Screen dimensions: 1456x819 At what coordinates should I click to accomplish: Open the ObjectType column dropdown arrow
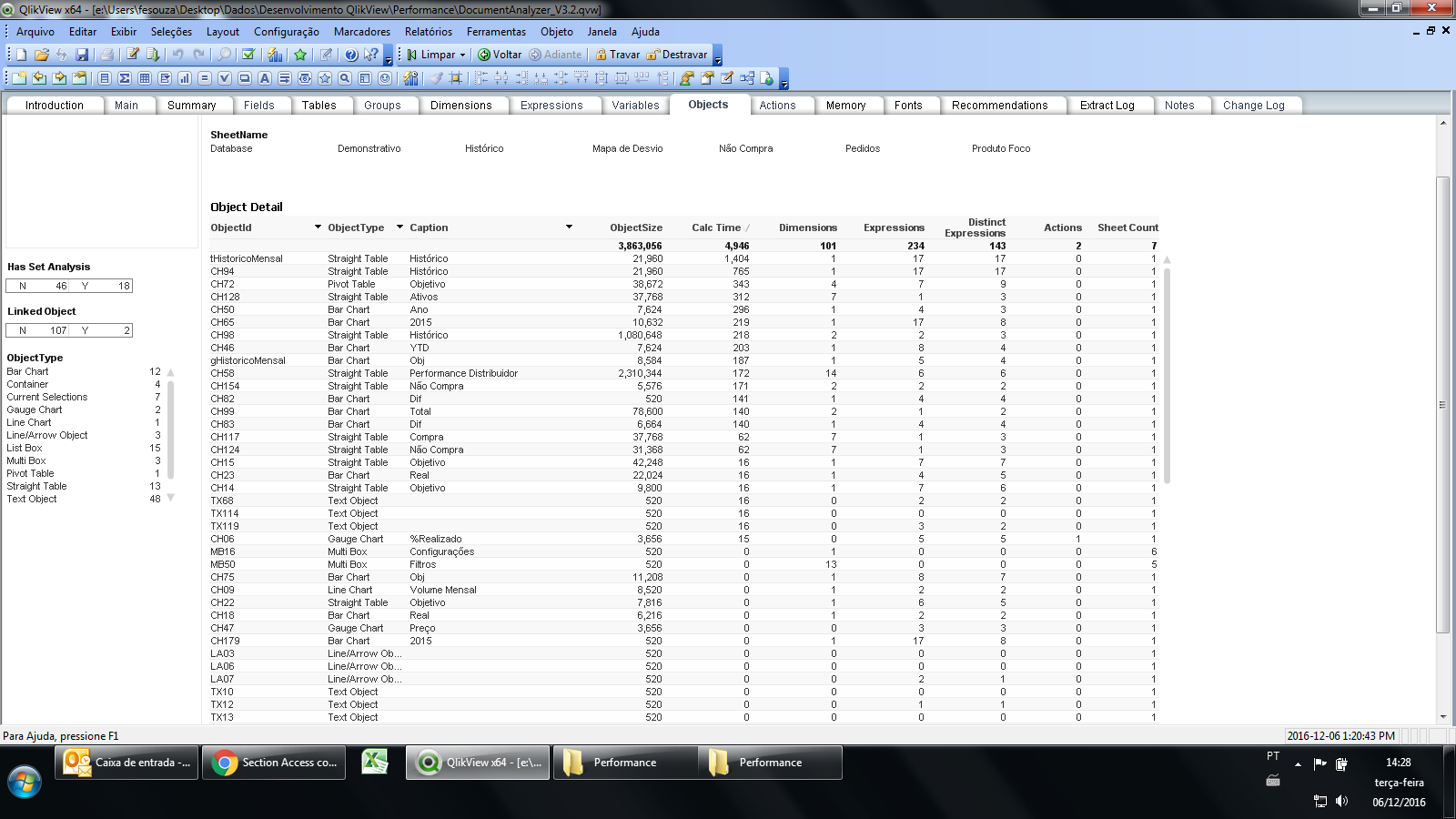click(399, 227)
